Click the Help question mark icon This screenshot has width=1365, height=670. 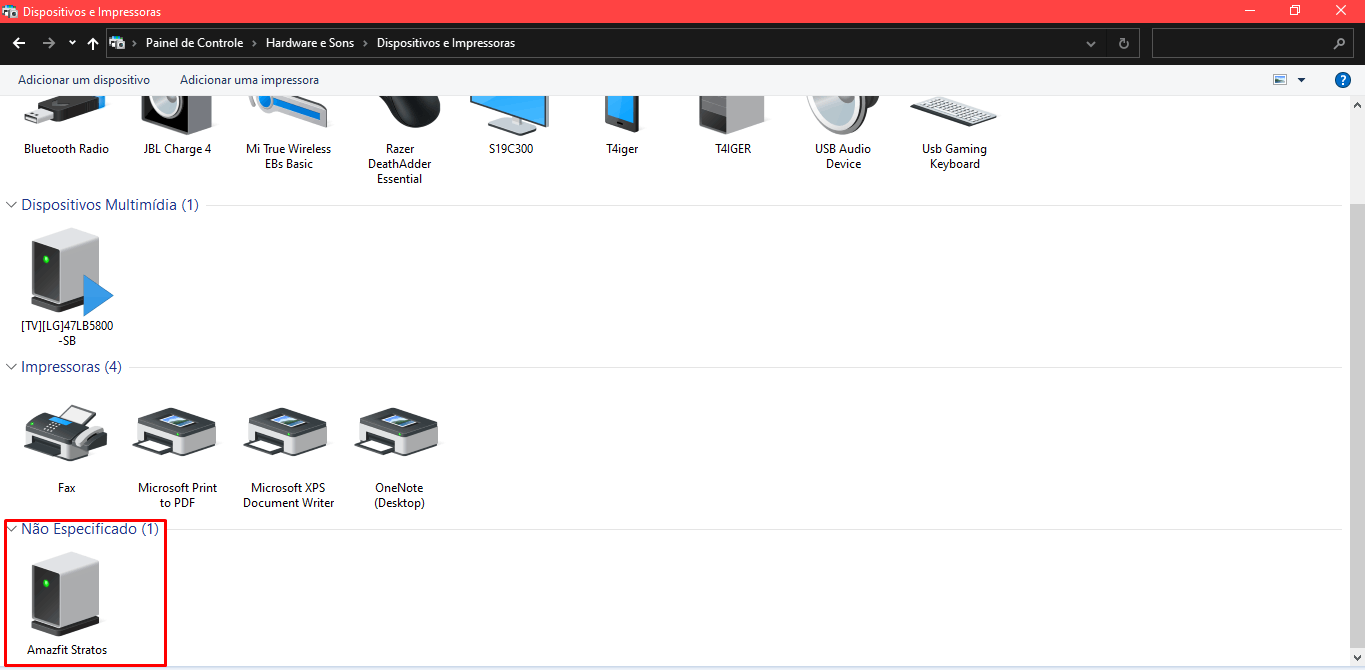pos(1343,80)
